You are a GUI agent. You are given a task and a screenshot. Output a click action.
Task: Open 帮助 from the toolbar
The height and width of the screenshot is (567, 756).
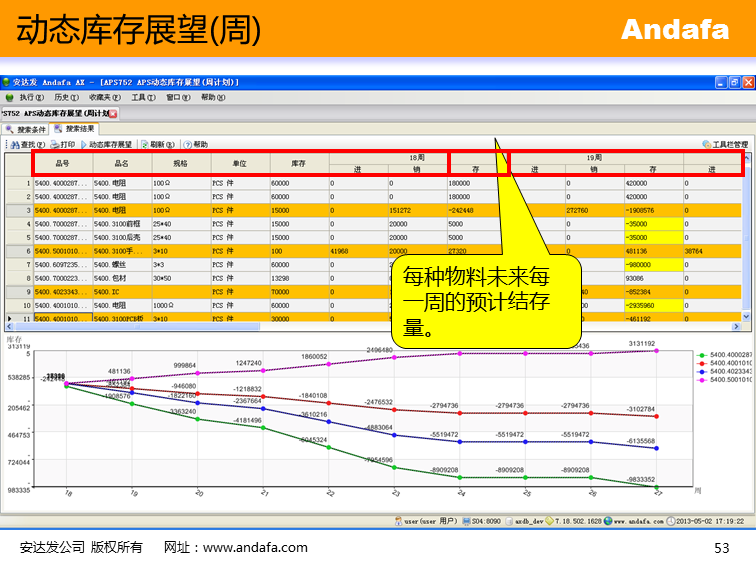[x=195, y=144]
